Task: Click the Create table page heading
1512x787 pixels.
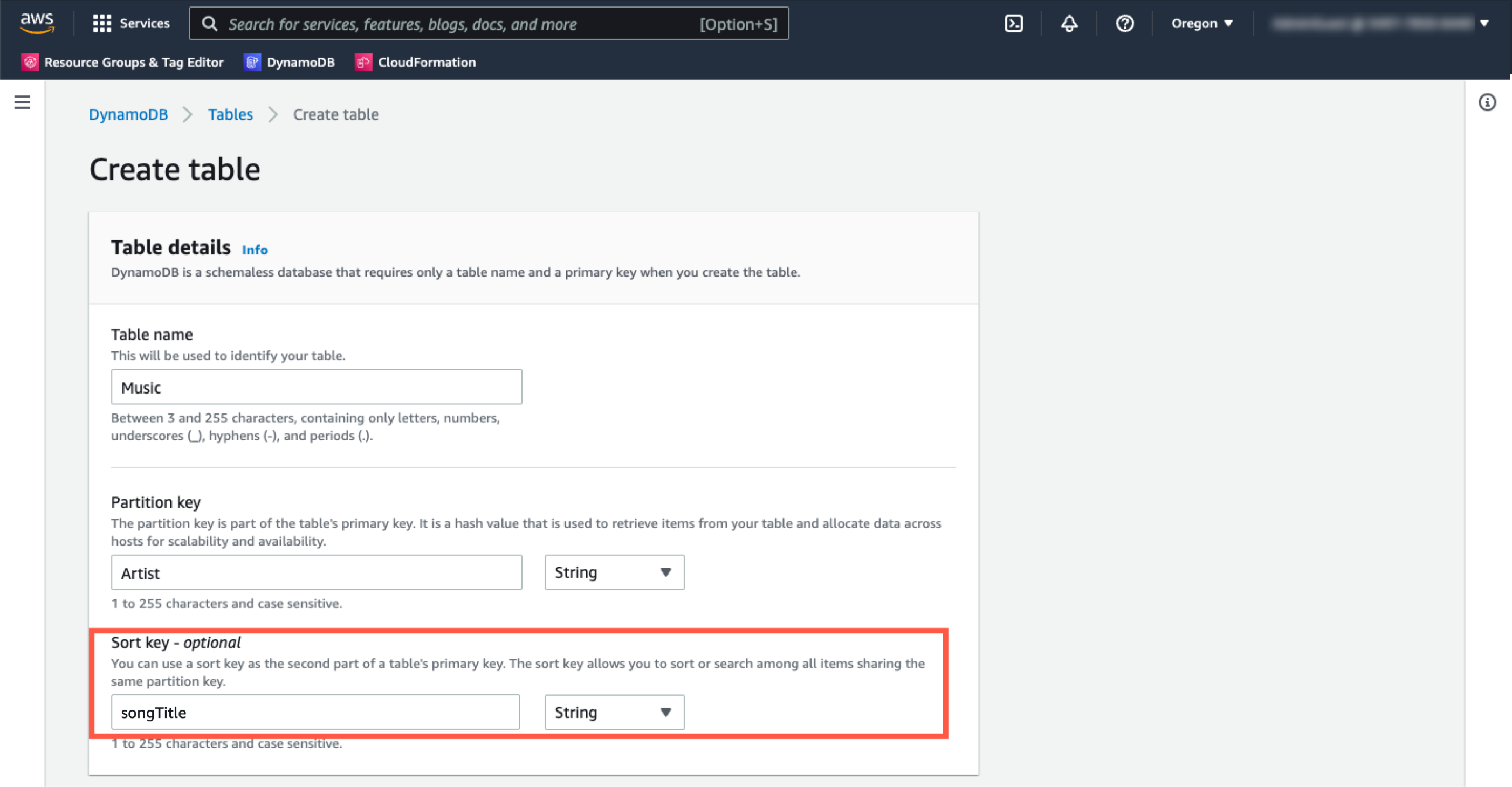Action: [174, 170]
